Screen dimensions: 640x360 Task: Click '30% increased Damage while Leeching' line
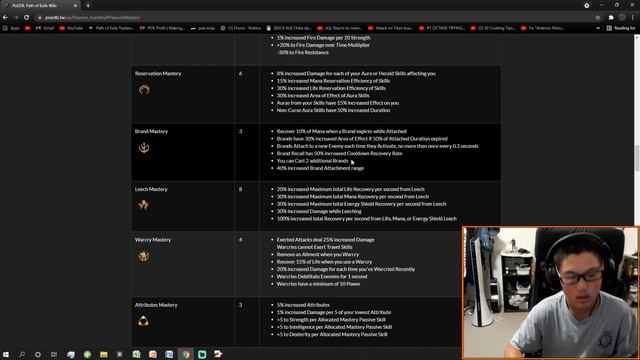pos(319,211)
